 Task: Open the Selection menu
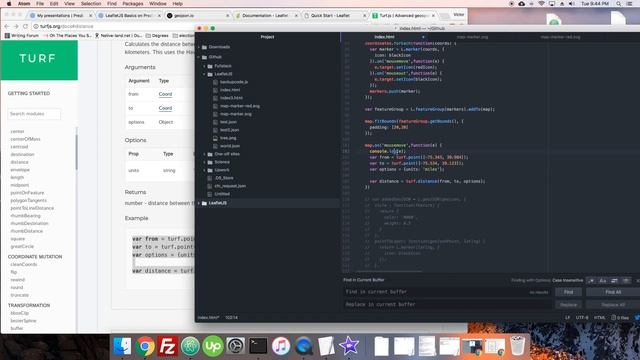[91, 4]
